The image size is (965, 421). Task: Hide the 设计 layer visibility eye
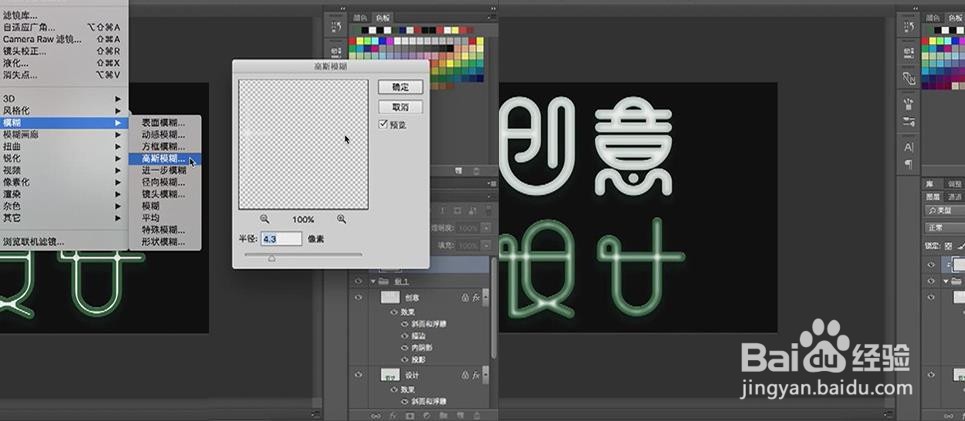point(358,375)
